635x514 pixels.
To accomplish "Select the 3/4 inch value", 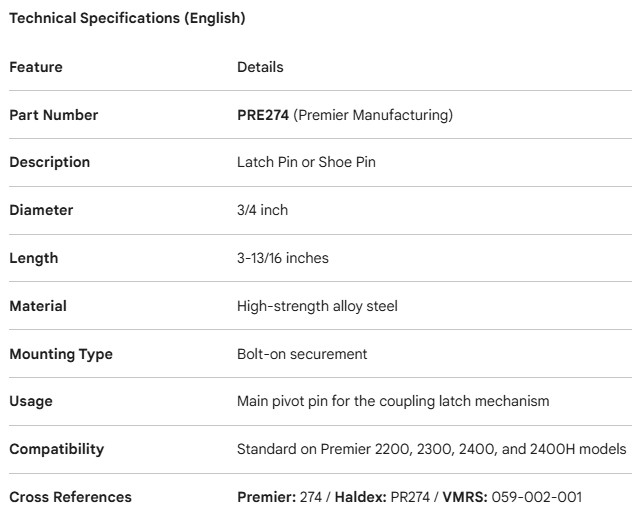I will [x=262, y=210].
